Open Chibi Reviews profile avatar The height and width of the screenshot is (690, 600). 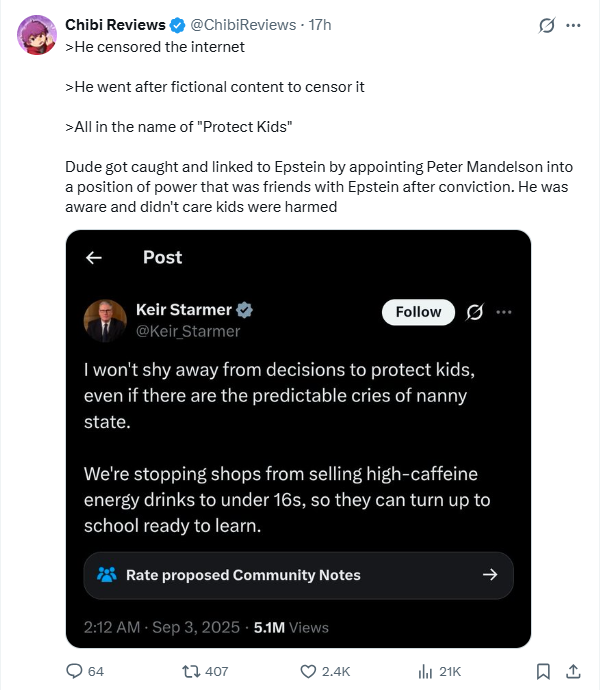37,34
